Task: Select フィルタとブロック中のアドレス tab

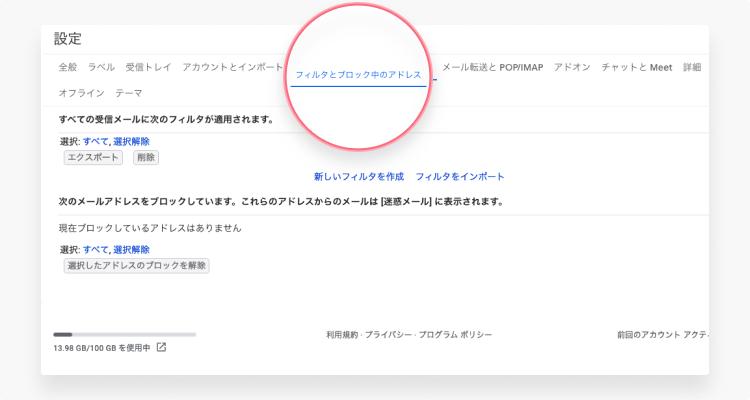Action: pyautogui.click(x=358, y=75)
